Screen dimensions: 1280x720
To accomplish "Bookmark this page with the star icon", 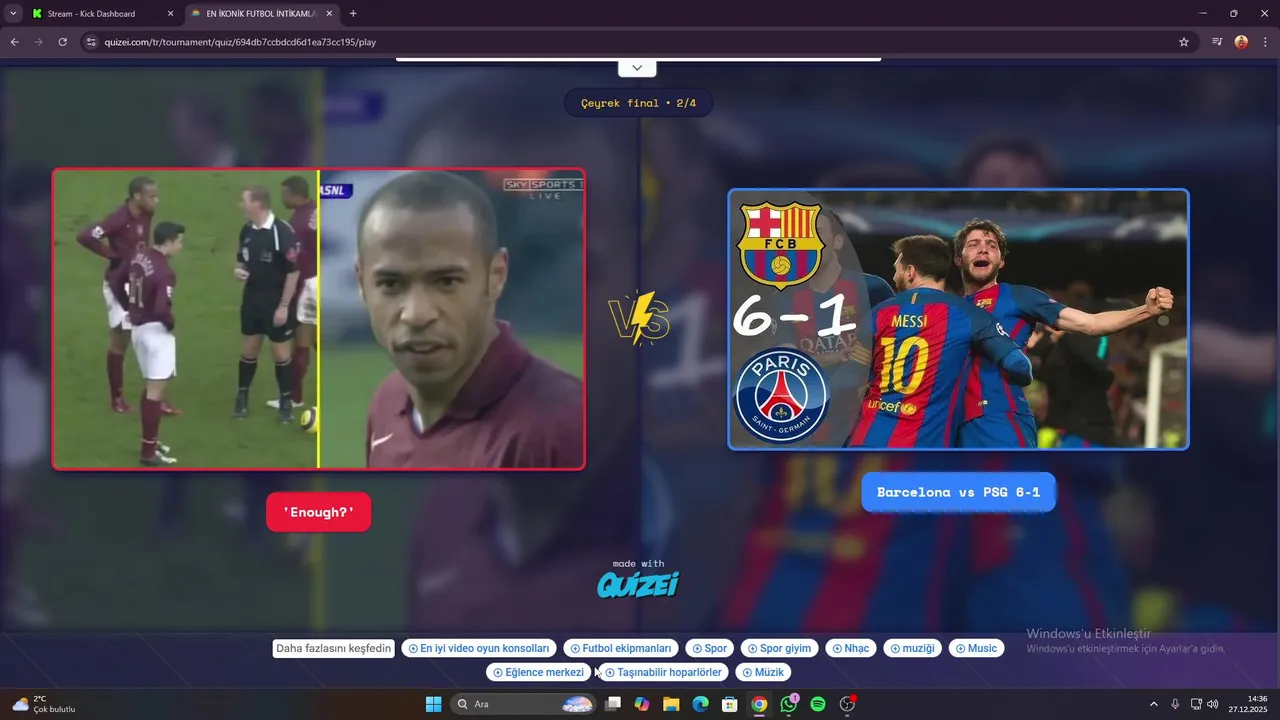I will pyautogui.click(x=1184, y=42).
